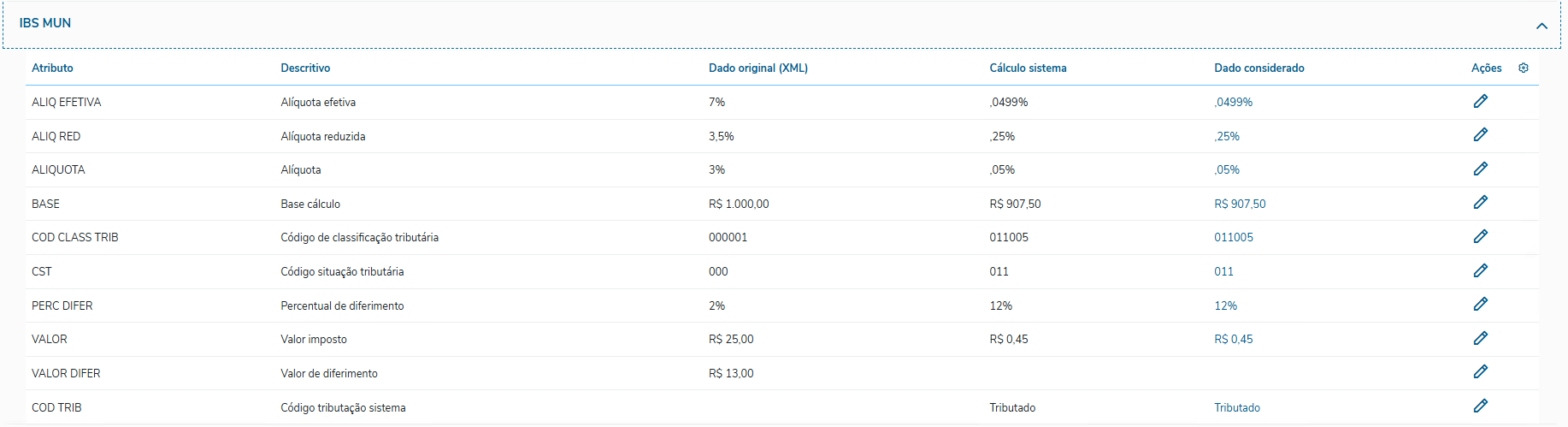Click the Dado original (XML) column header

(757, 68)
